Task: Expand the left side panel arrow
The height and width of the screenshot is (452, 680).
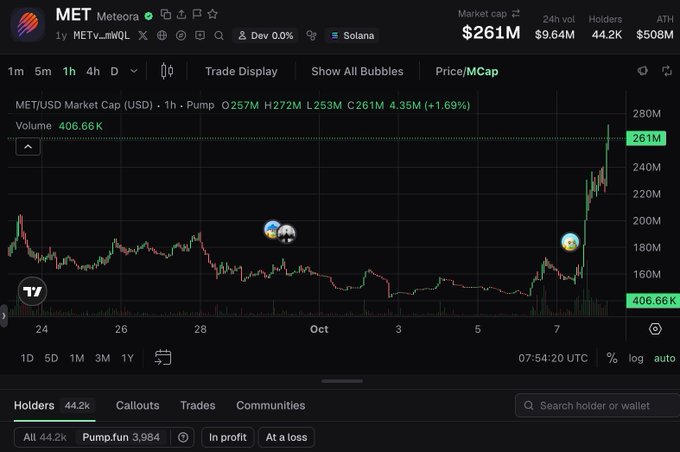Action: 3,316
